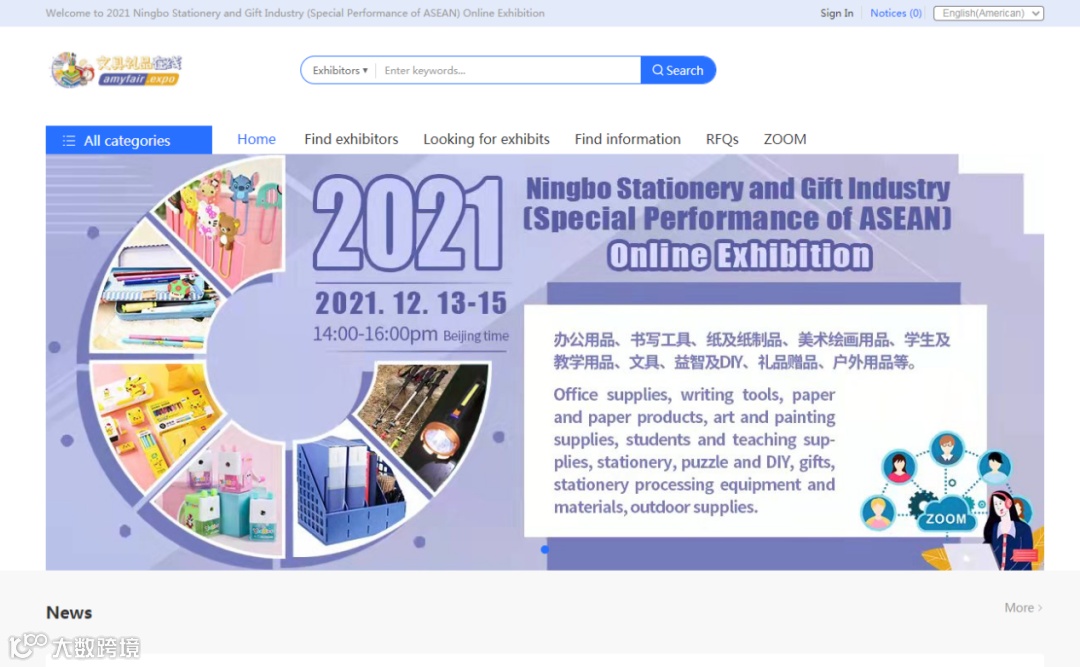Click the magnifier Search button
Image resolution: width=1080 pixels, height=667 pixels.
point(678,70)
